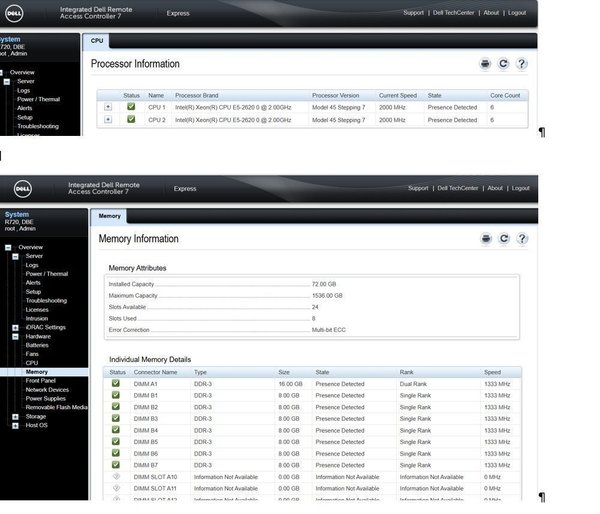The height and width of the screenshot is (514, 600).
Task: Expand the CPU 2 row details
Action: [108, 120]
